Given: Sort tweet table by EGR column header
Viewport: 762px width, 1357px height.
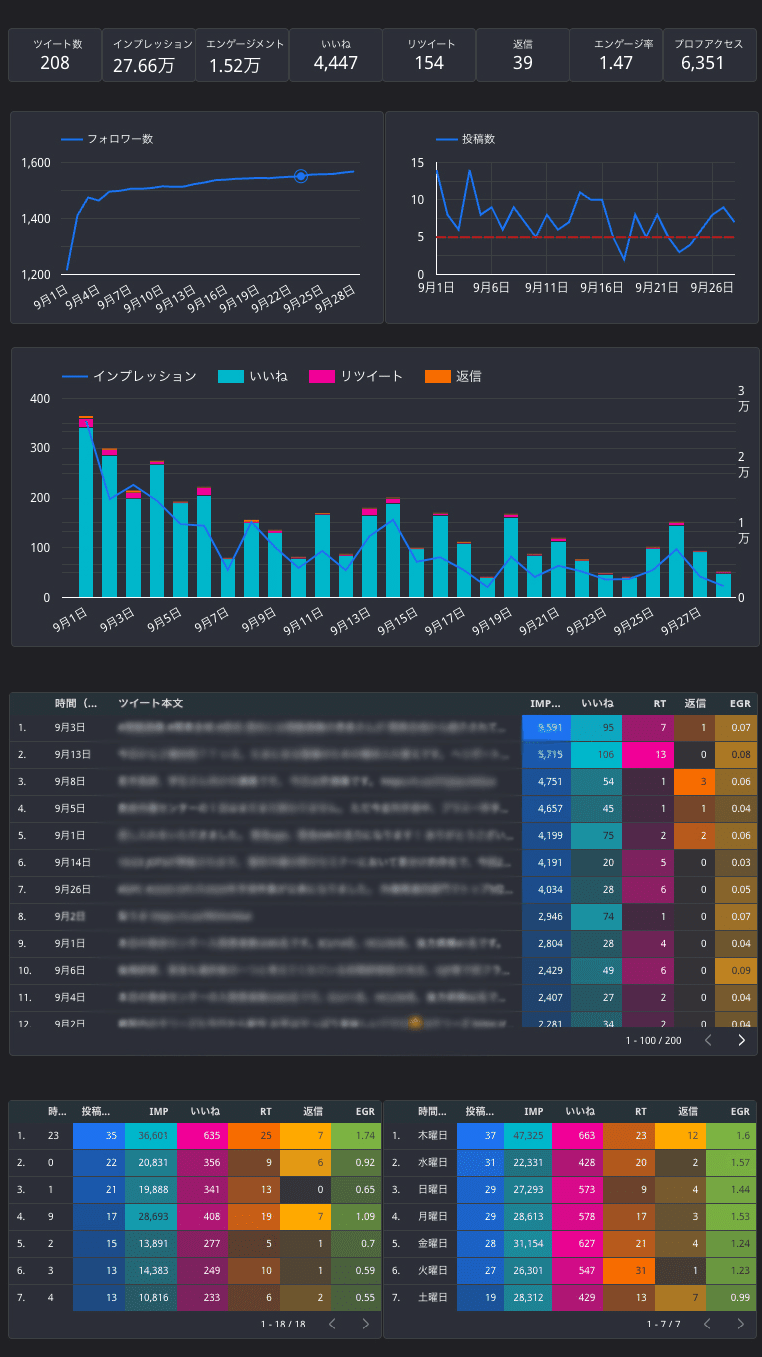Looking at the screenshot, I should point(740,704).
